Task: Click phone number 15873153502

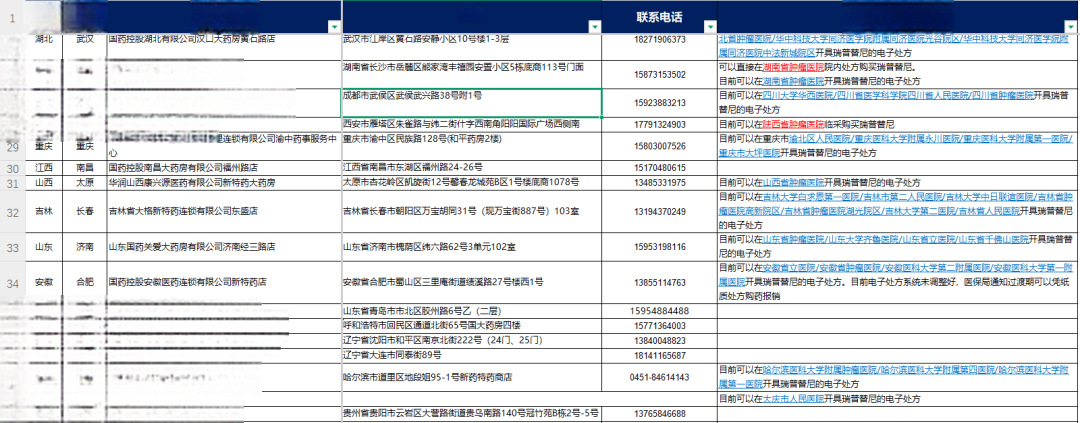Action: [660, 74]
